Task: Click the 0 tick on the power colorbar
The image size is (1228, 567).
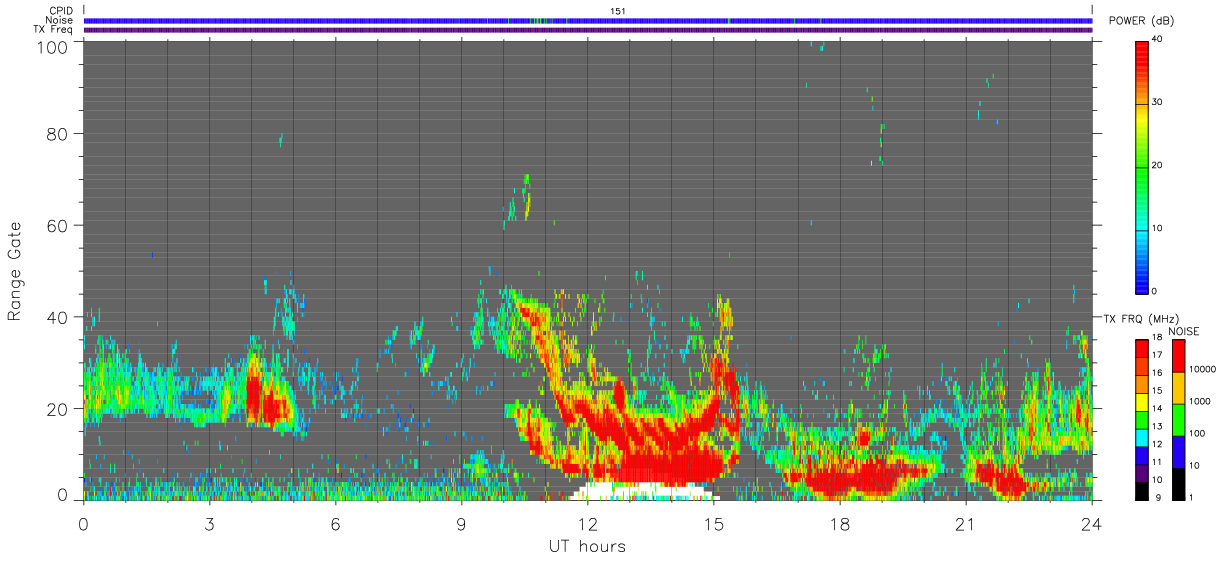Action: pyautogui.click(x=1154, y=291)
